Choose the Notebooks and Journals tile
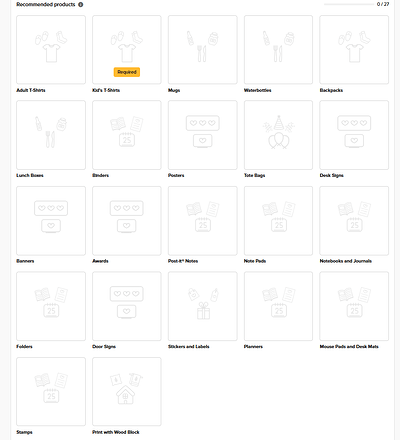 (354, 221)
